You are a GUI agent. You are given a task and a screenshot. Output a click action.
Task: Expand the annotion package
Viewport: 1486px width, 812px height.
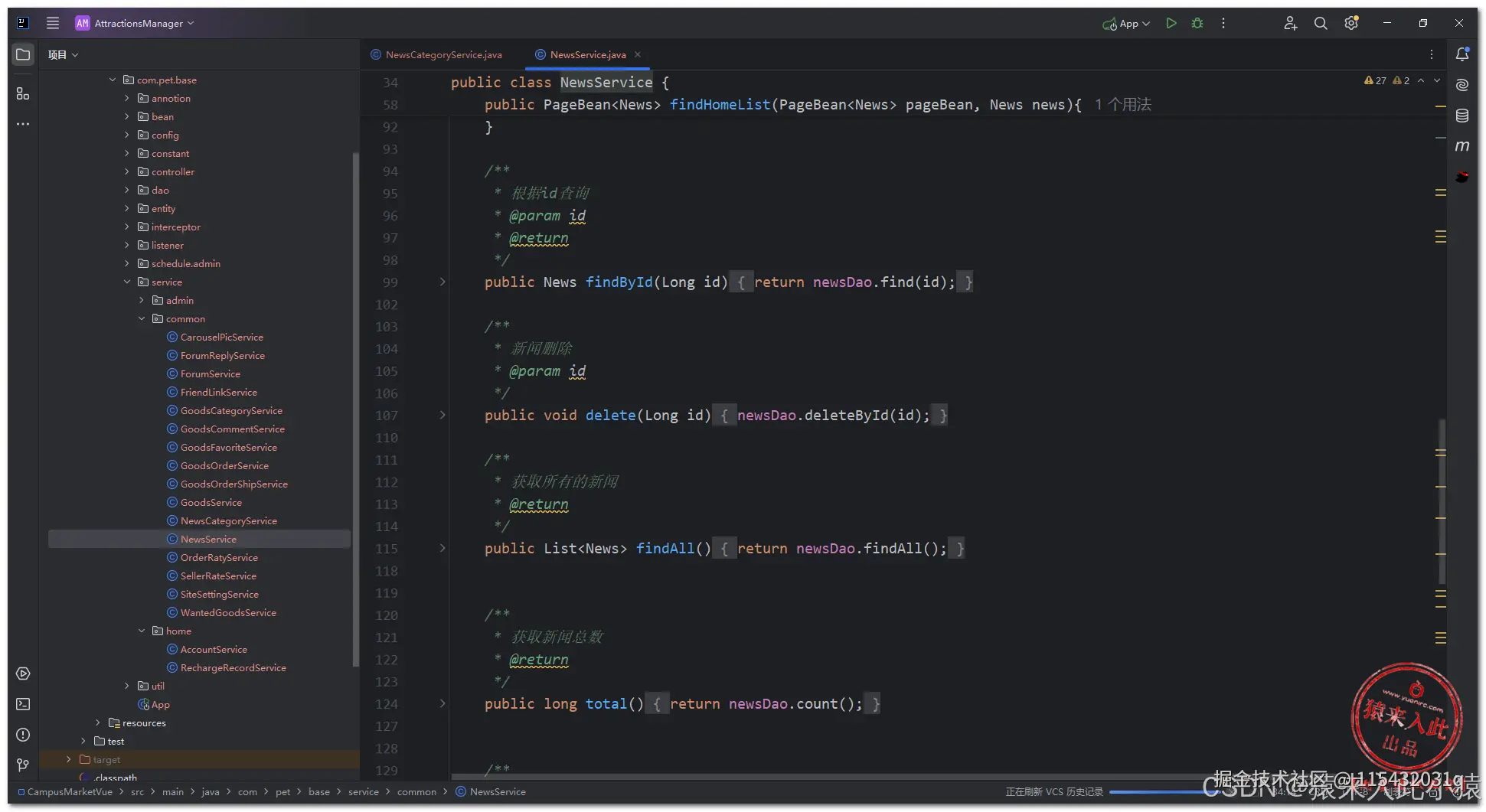click(x=127, y=98)
